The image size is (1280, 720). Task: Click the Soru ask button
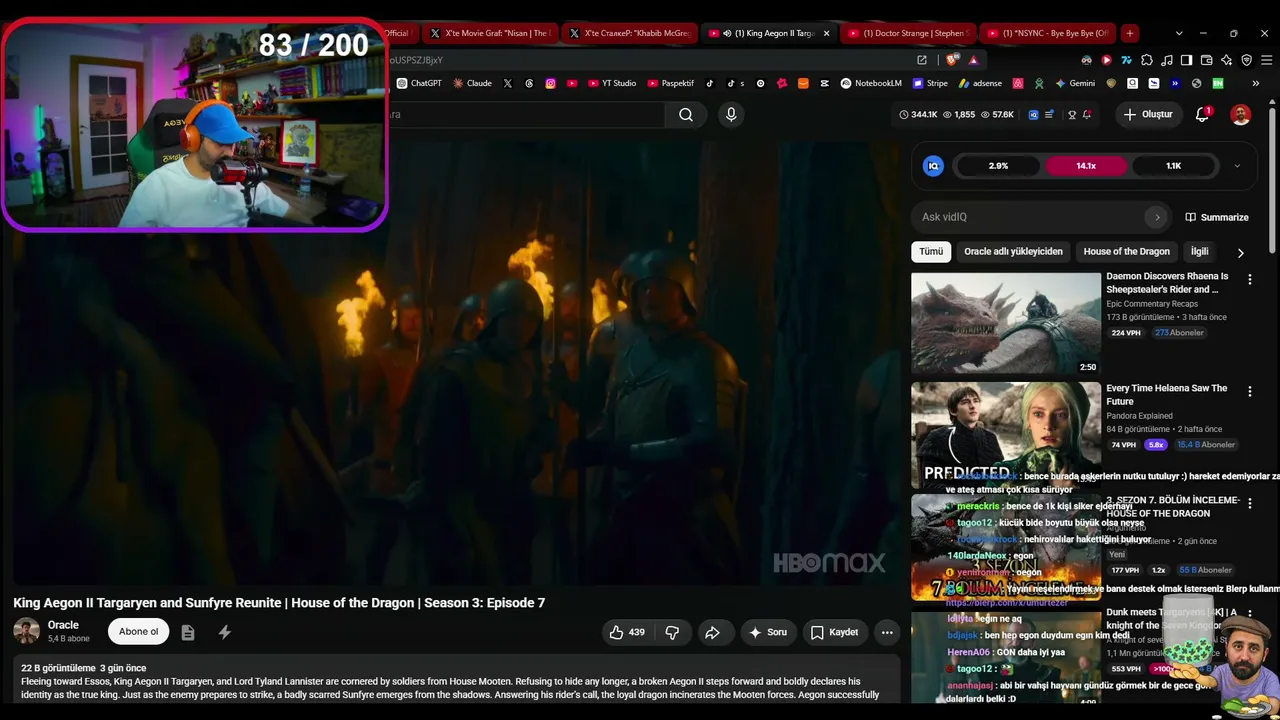pyautogui.click(x=768, y=632)
